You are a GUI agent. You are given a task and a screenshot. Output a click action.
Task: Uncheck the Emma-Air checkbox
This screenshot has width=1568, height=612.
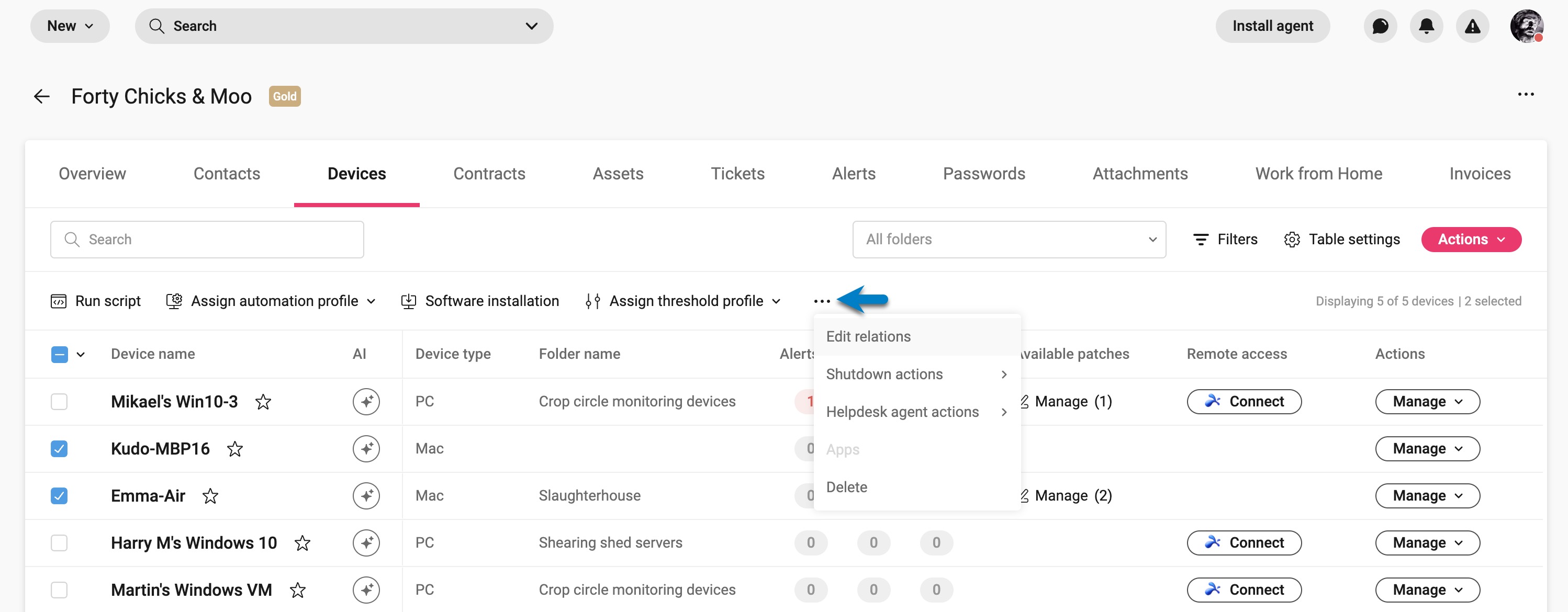click(x=59, y=496)
